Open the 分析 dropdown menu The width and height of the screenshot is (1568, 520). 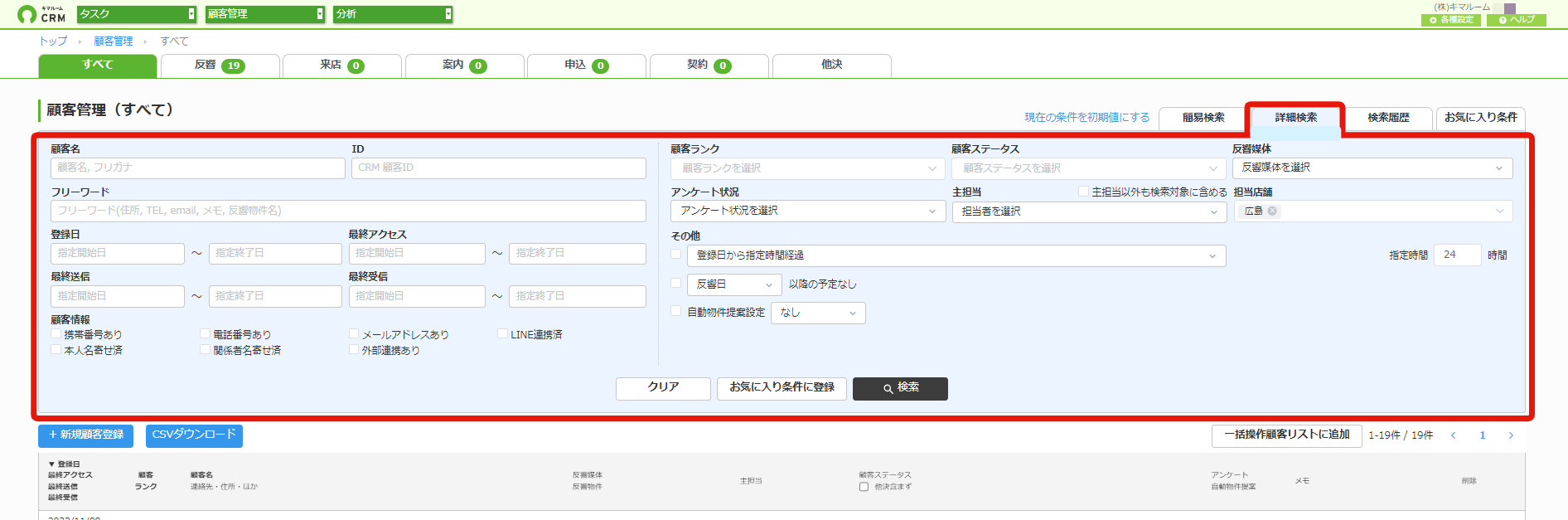[x=393, y=14]
